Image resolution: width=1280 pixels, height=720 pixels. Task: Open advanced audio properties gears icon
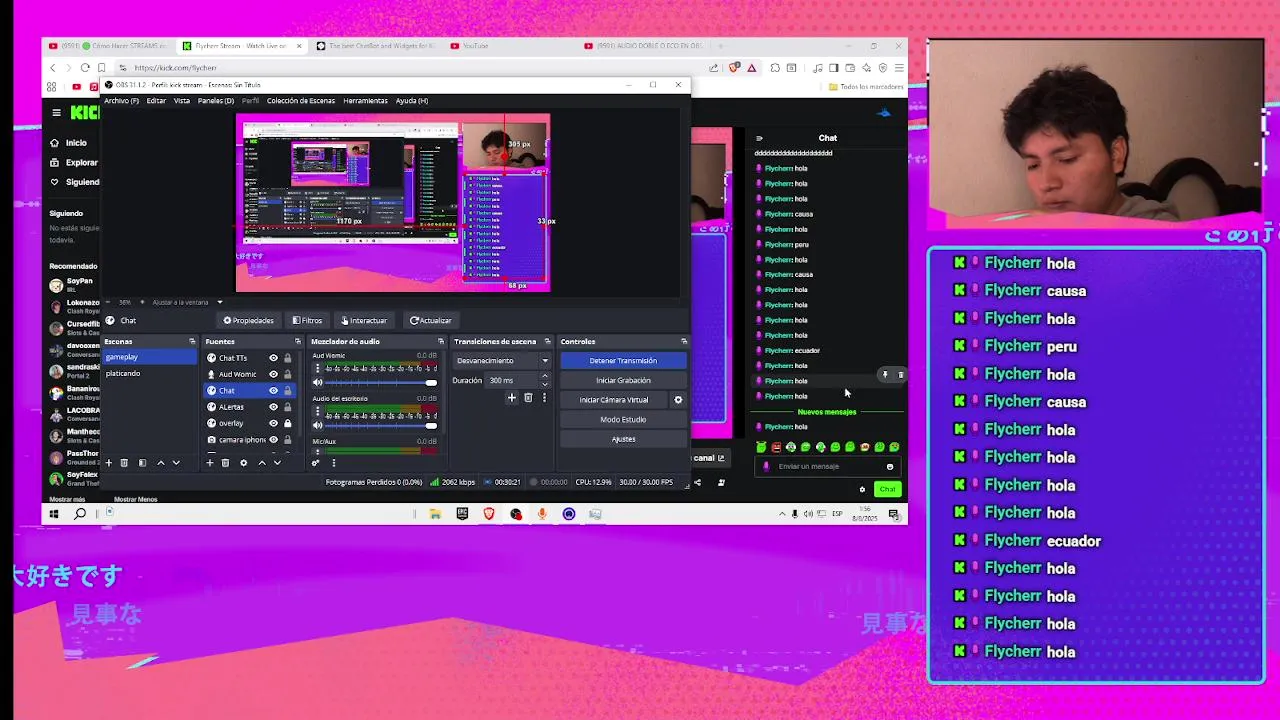click(x=316, y=463)
